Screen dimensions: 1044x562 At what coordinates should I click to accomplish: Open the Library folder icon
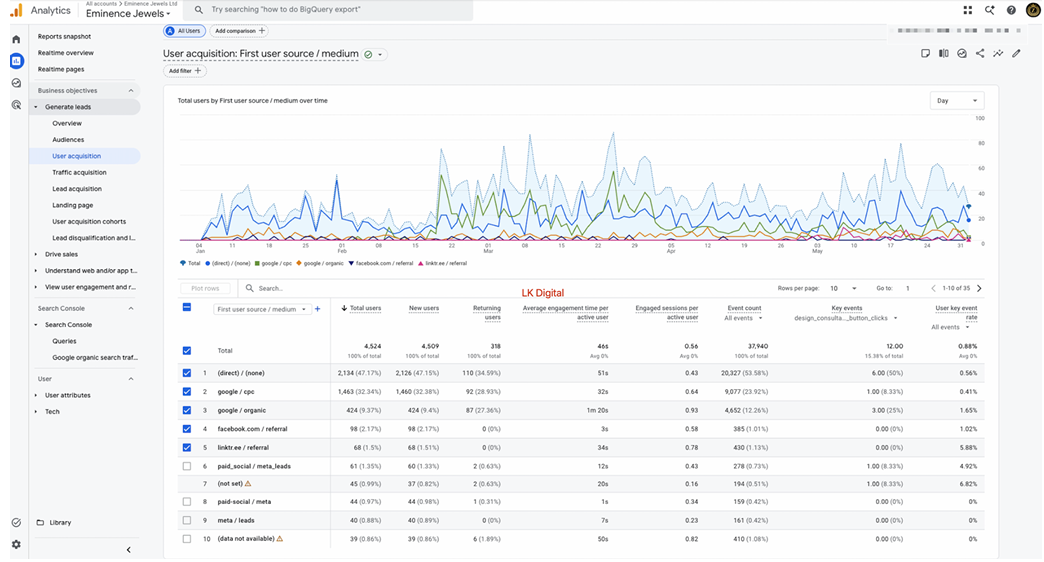point(40,523)
